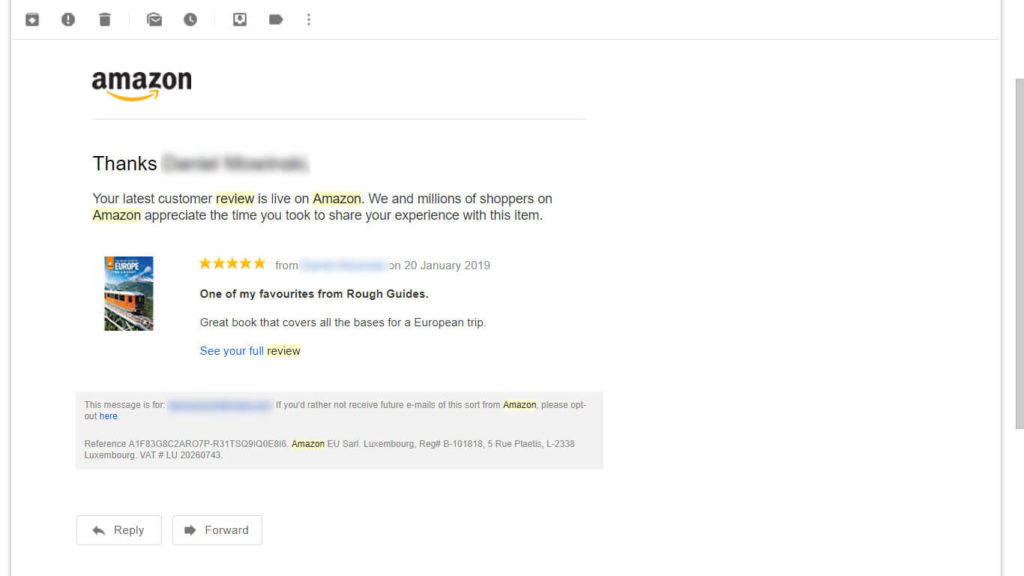Screen dimensions: 1024x576
Task: Click the vertical scrollbar on the right
Action: coord(1019,253)
